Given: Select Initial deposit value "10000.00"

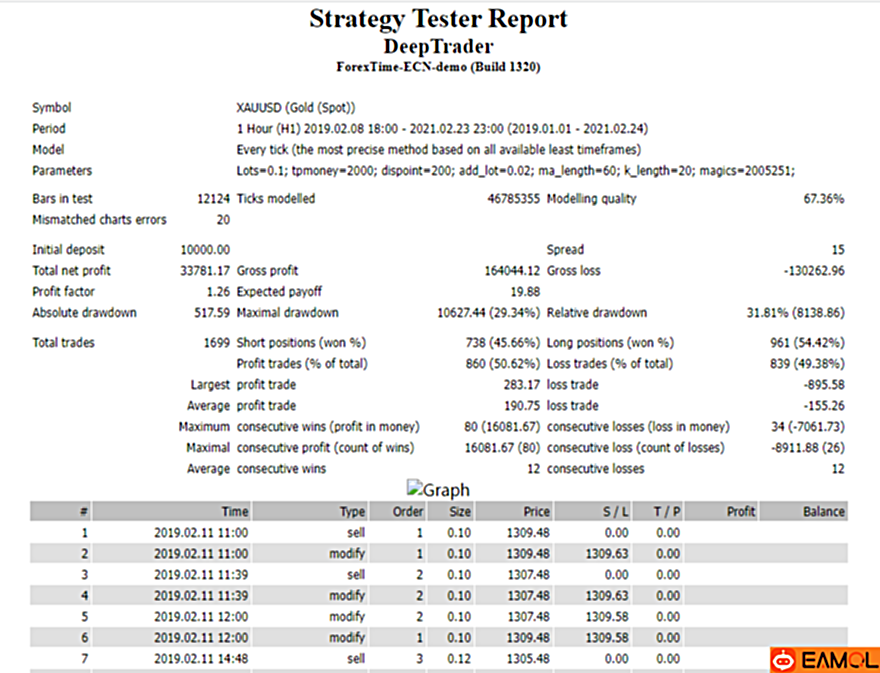Looking at the screenshot, I should click(x=205, y=250).
